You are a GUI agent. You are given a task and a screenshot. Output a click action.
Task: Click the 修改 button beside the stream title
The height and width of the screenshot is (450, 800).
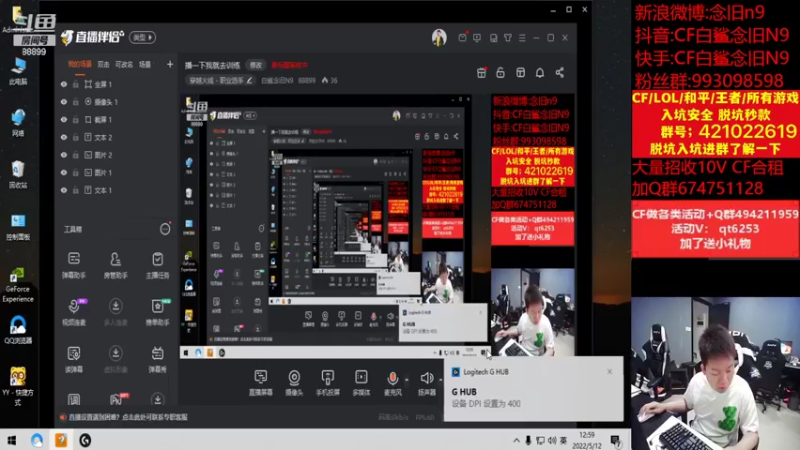pyautogui.click(x=256, y=65)
